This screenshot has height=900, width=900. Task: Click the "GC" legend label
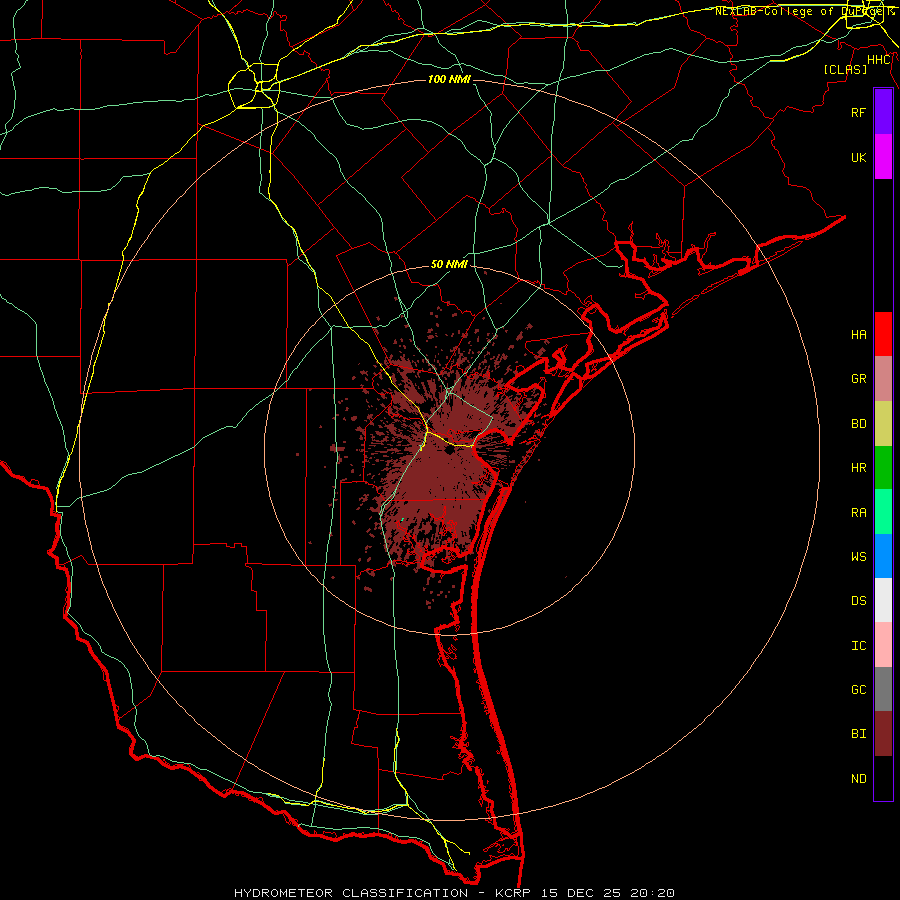[x=858, y=690]
